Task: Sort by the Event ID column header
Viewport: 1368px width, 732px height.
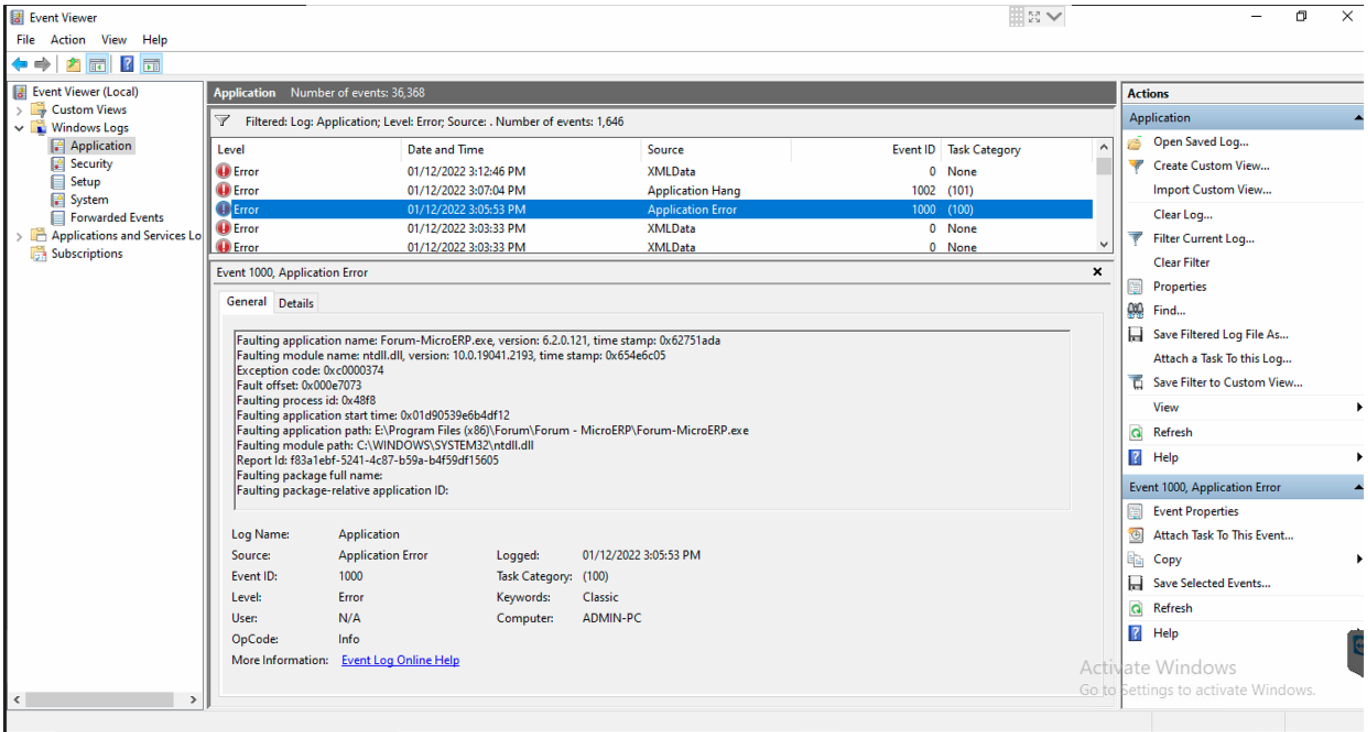Action: tap(865, 150)
